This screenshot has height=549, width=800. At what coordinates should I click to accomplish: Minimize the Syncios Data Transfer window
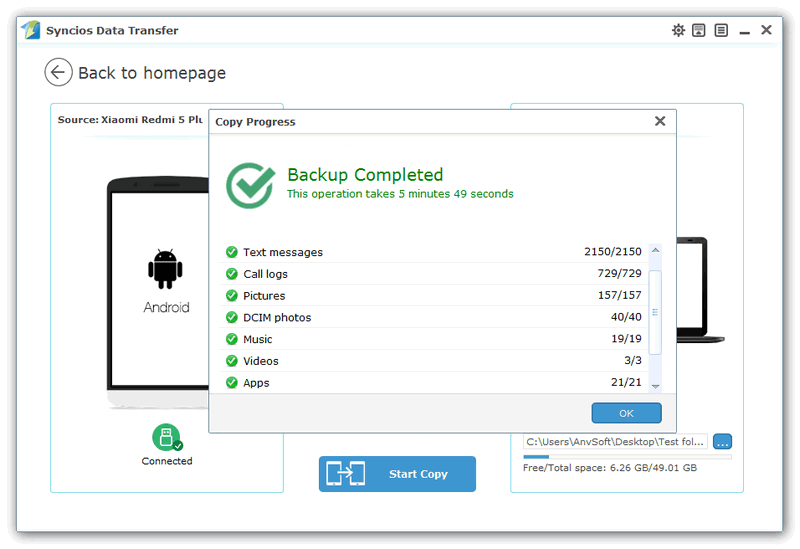744,31
